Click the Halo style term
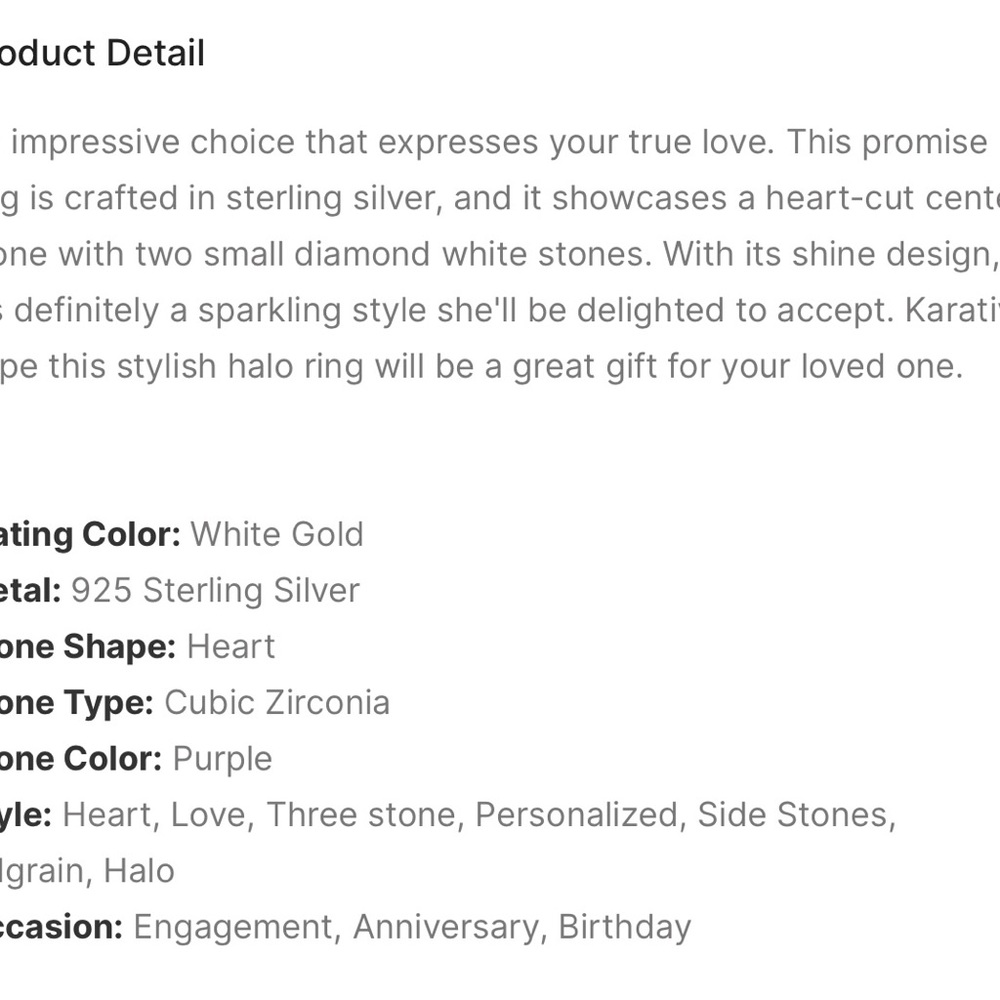This screenshot has height=1000, width=1000. coord(139,871)
